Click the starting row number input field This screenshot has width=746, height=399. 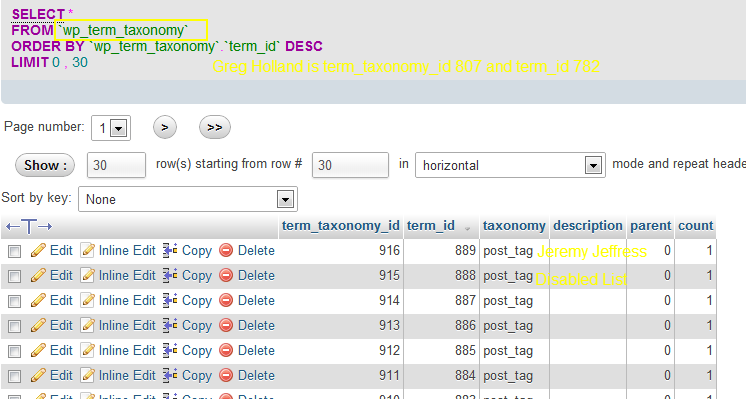[350, 165]
